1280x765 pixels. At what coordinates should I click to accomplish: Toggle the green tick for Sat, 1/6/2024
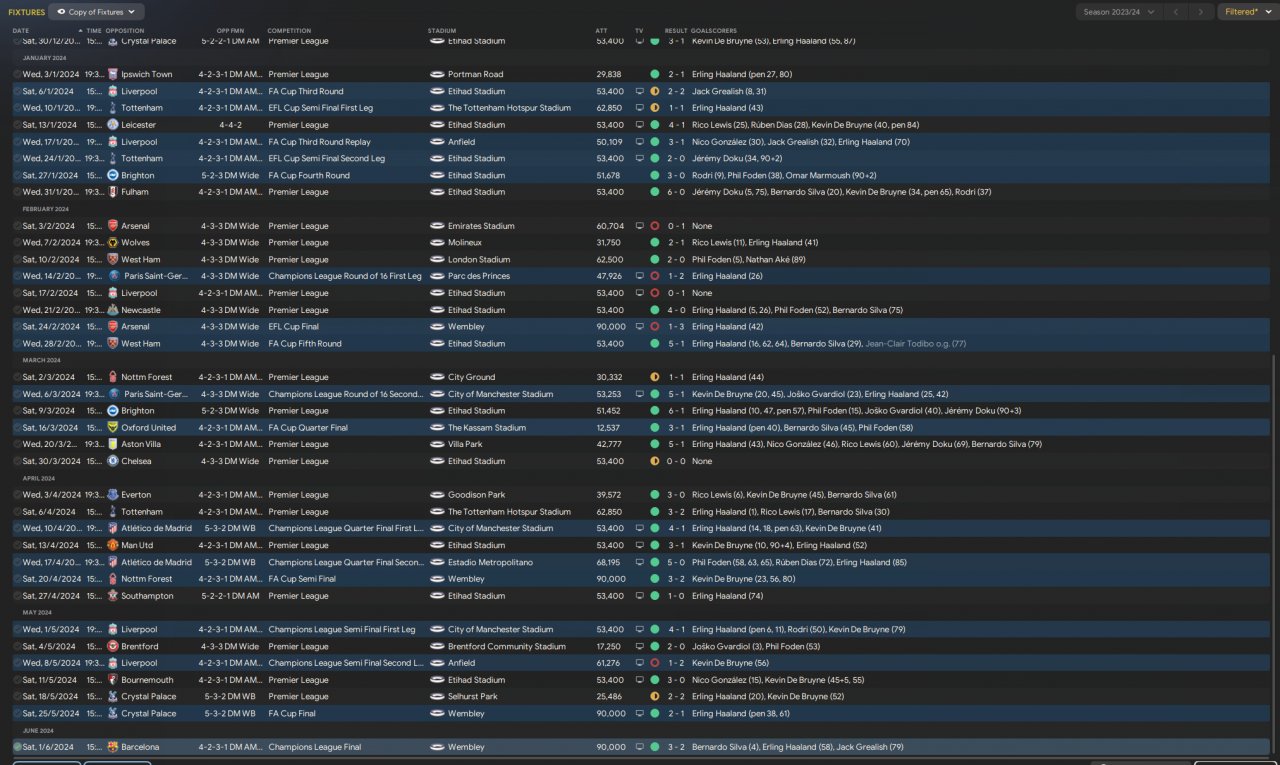pyautogui.click(x=17, y=747)
